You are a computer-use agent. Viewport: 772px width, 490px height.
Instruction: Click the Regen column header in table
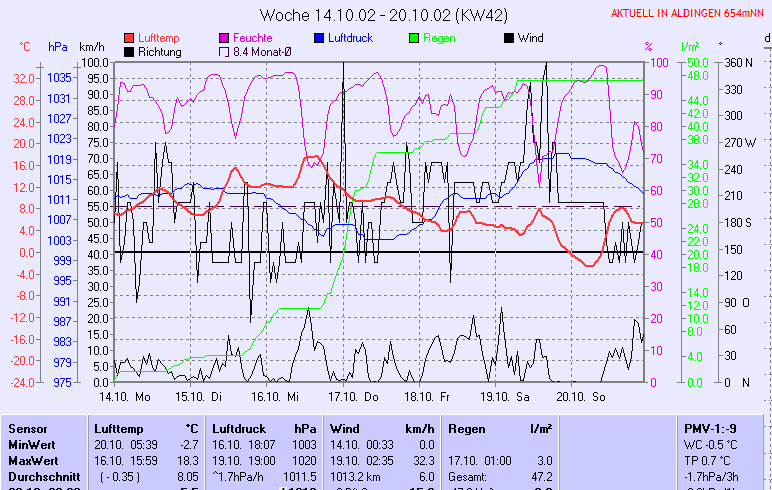[x=465, y=428]
